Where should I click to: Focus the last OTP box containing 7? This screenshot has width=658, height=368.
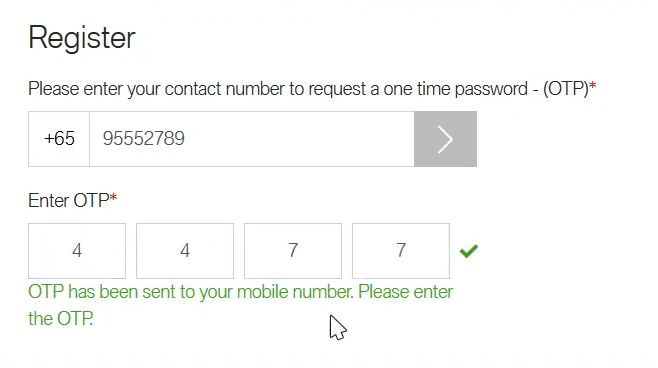pos(401,251)
